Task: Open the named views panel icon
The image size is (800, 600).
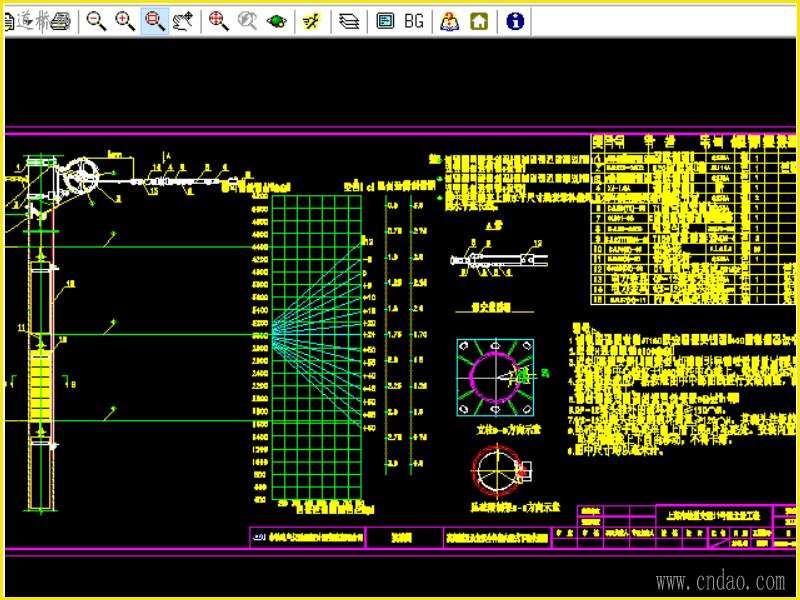Action: 385,21
